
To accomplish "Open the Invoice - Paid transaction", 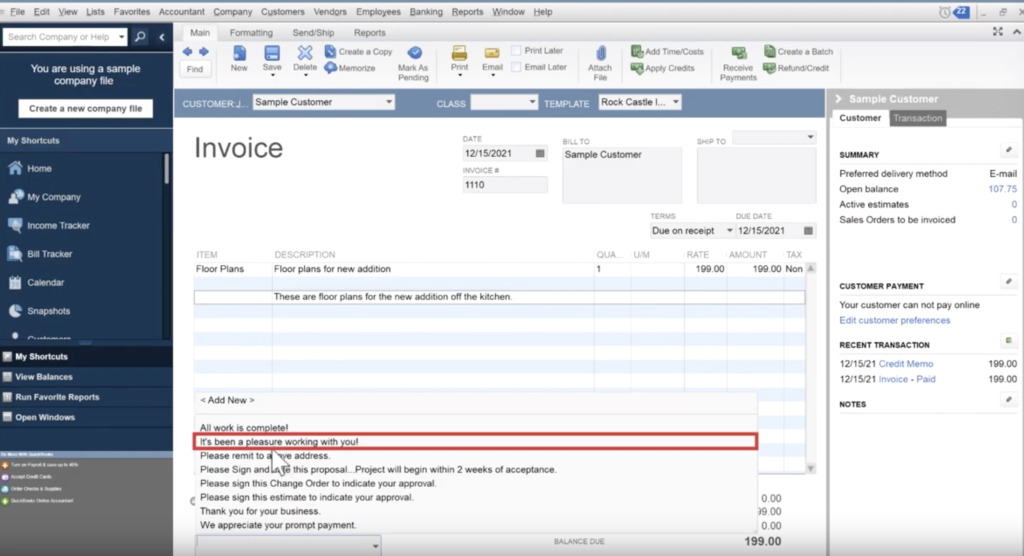I will pyautogui.click(x=907, y=379).
